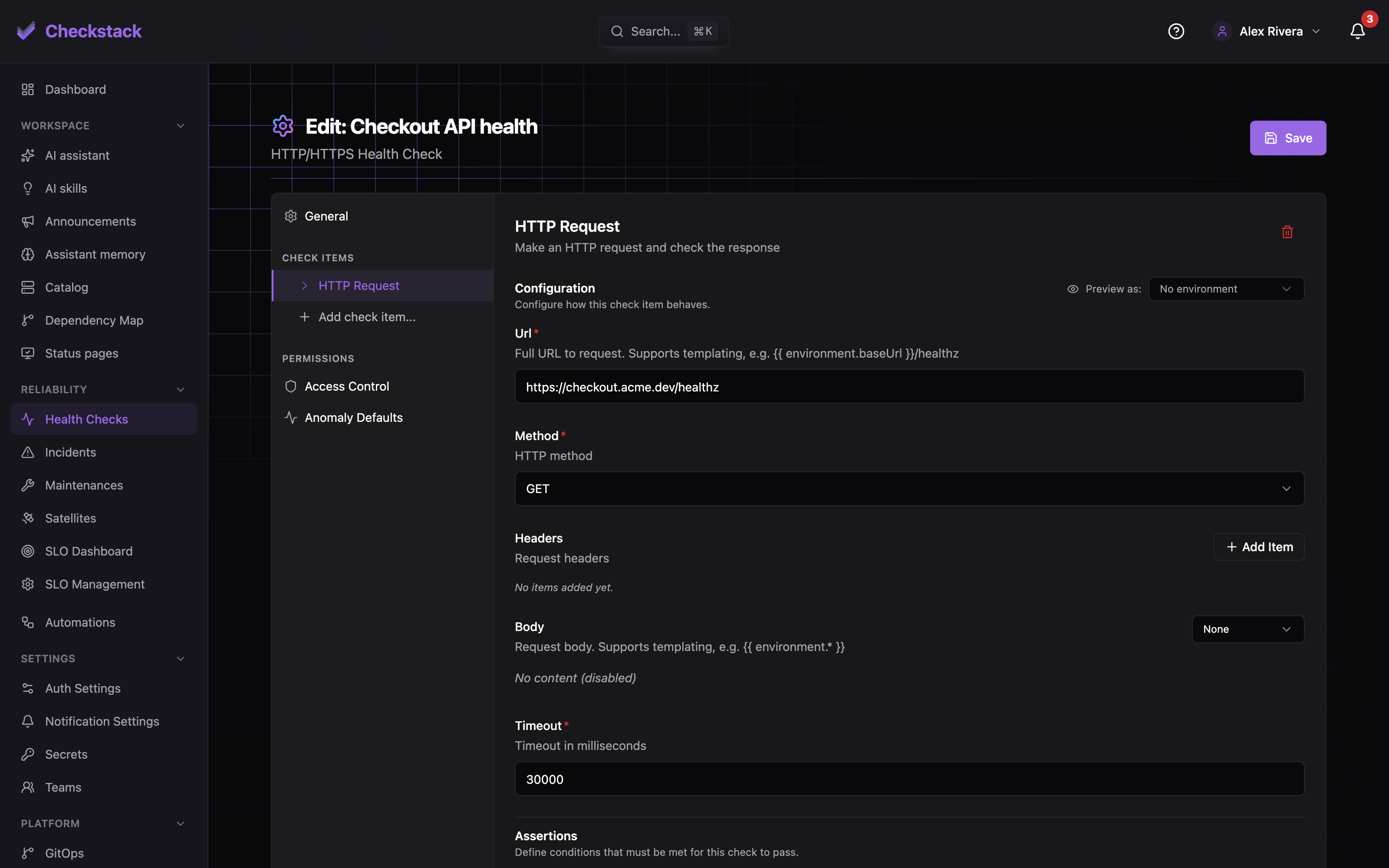Open the Body type None dropdown

1248,629
